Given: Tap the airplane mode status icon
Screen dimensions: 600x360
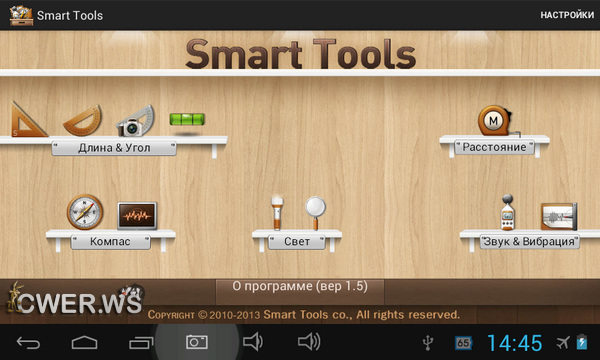Looking at the screenshot, I should [563, 342].
